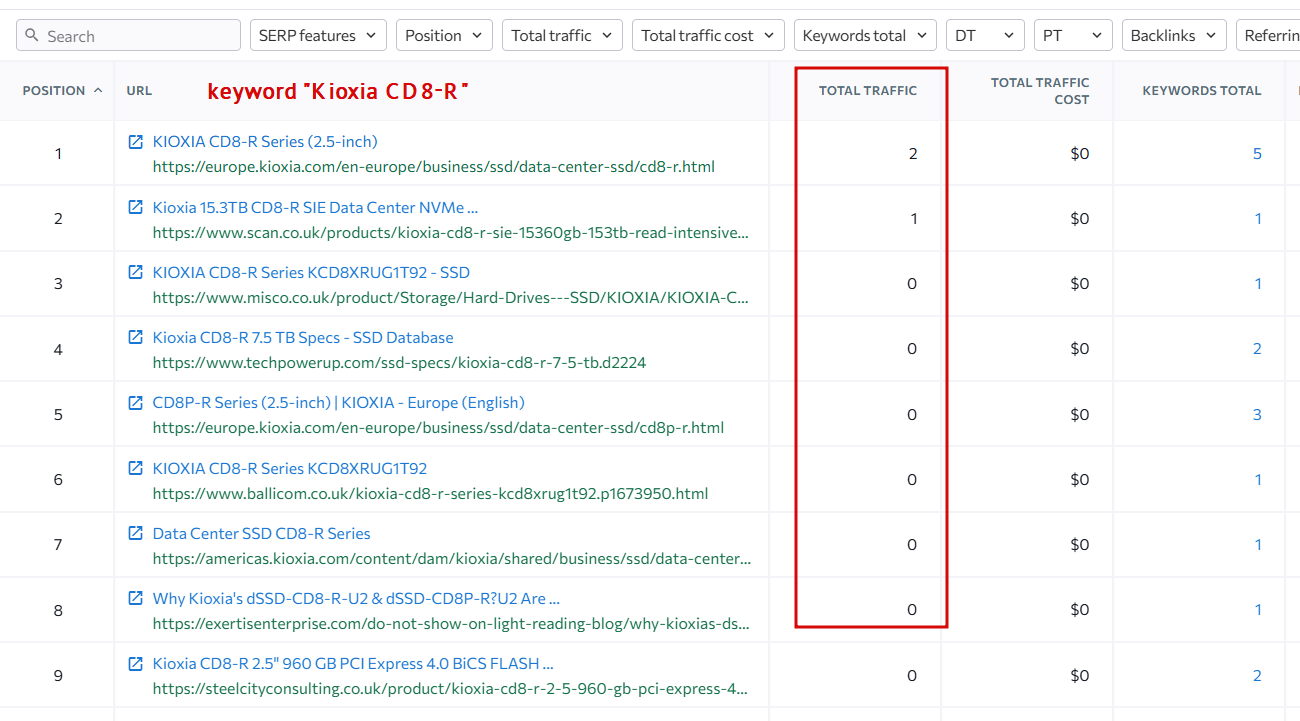
Task: Open Data Center SSD CD8-R Series link
Action: 262,533
